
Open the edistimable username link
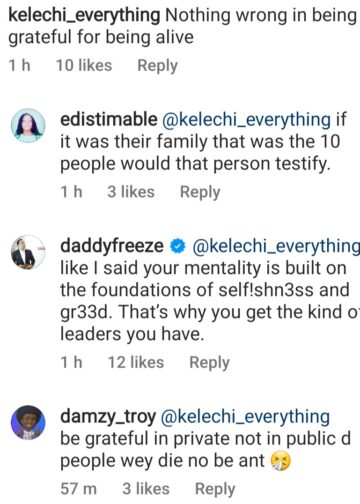[x=109, y=119]
